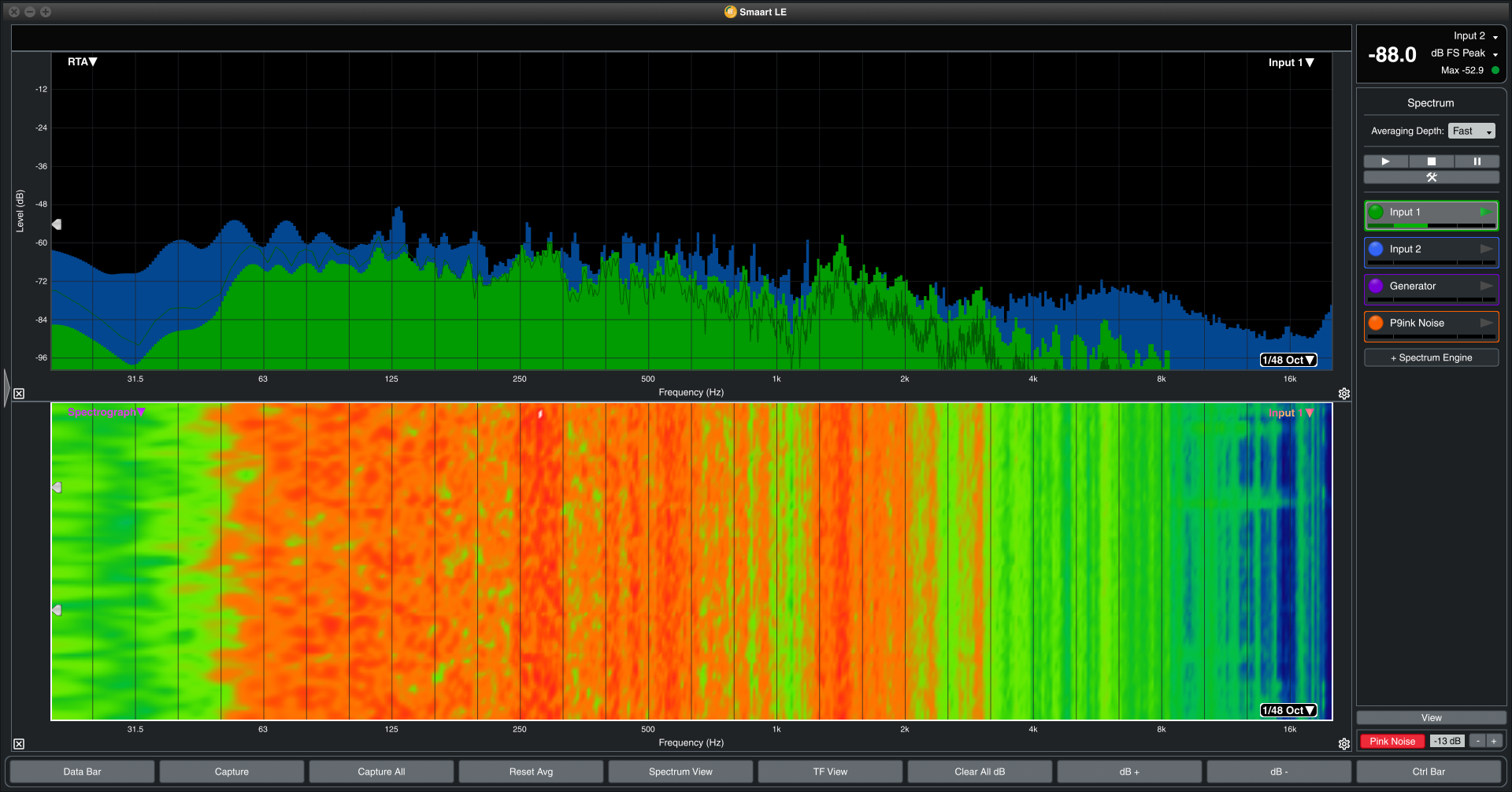Viewport: 1512px width, 792px height.
Task: Click Capture All button
Action: [381, 772]
